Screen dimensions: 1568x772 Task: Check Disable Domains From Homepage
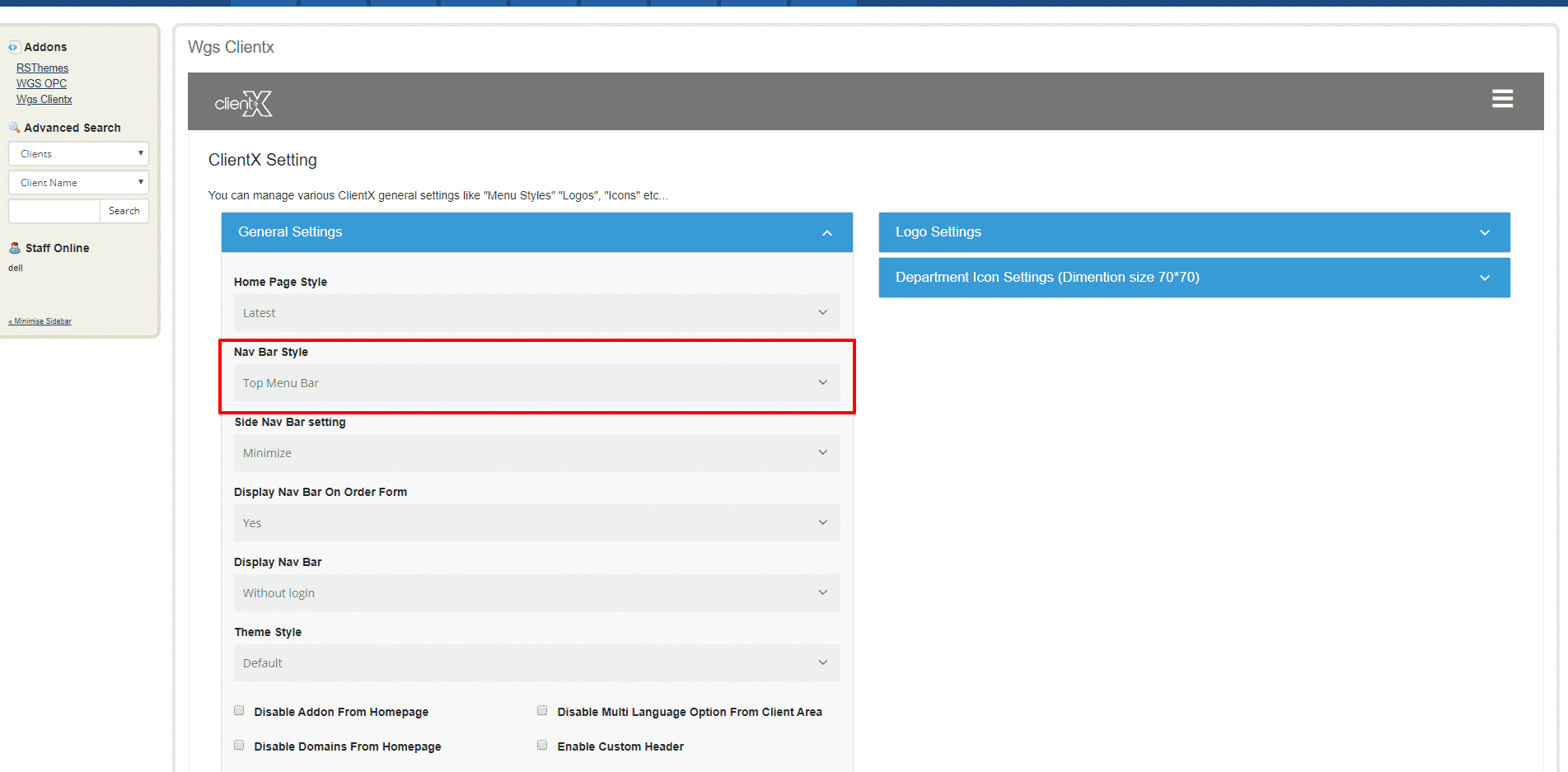(239, 746)
